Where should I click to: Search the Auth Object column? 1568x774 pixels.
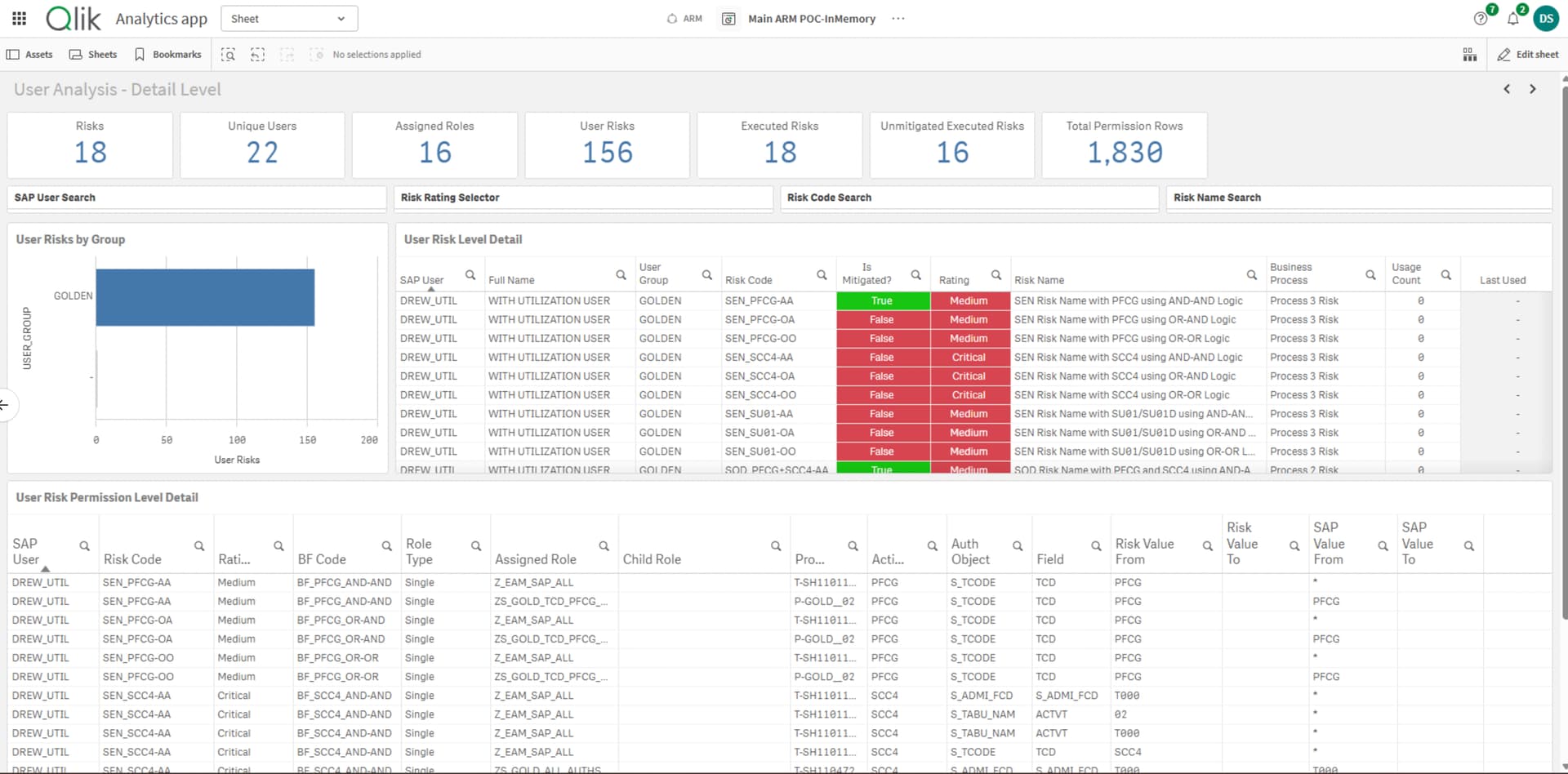(x=1018, y=545)
